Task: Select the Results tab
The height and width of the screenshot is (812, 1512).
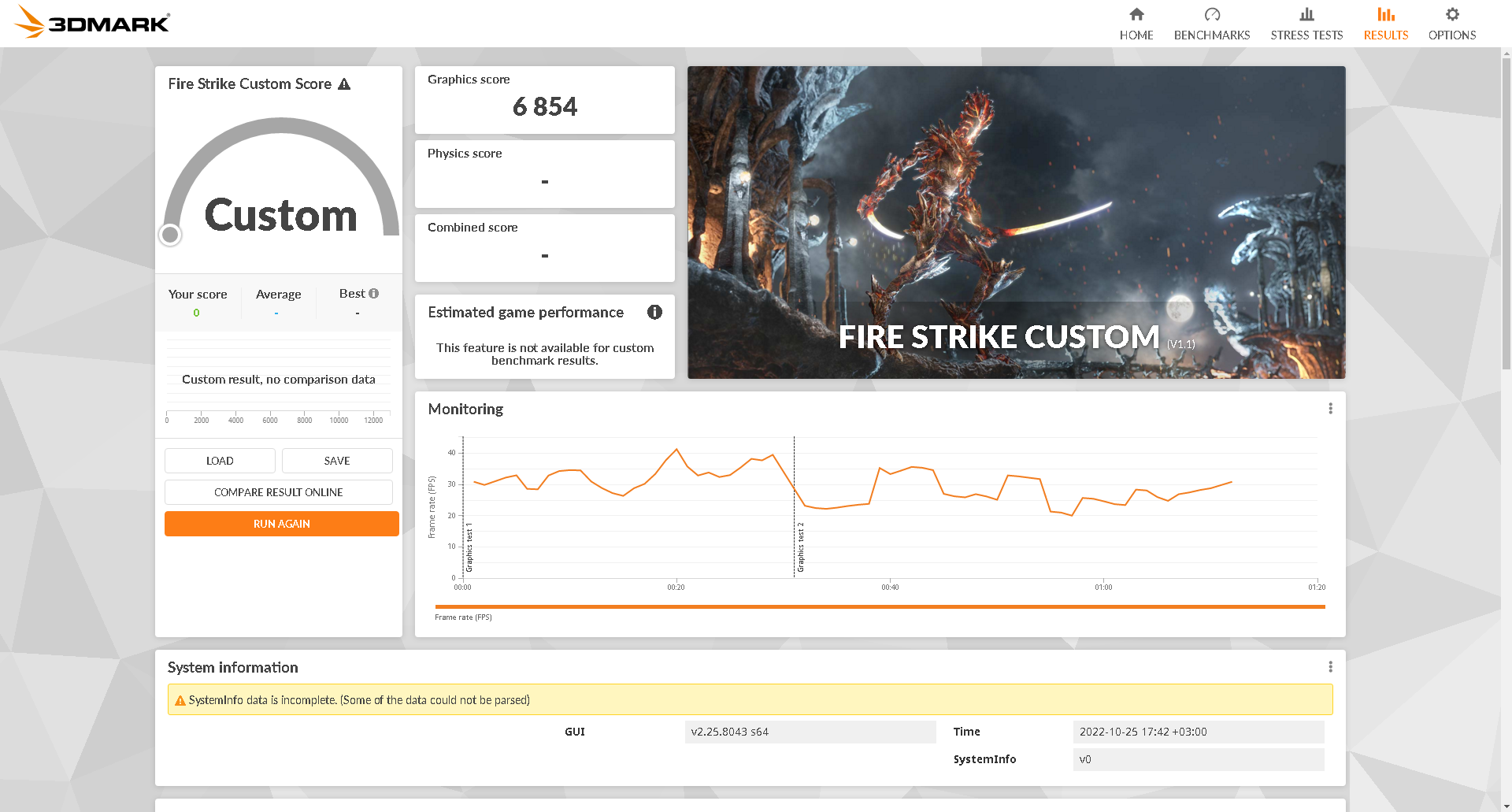Action: click(x=1385, y=24)
